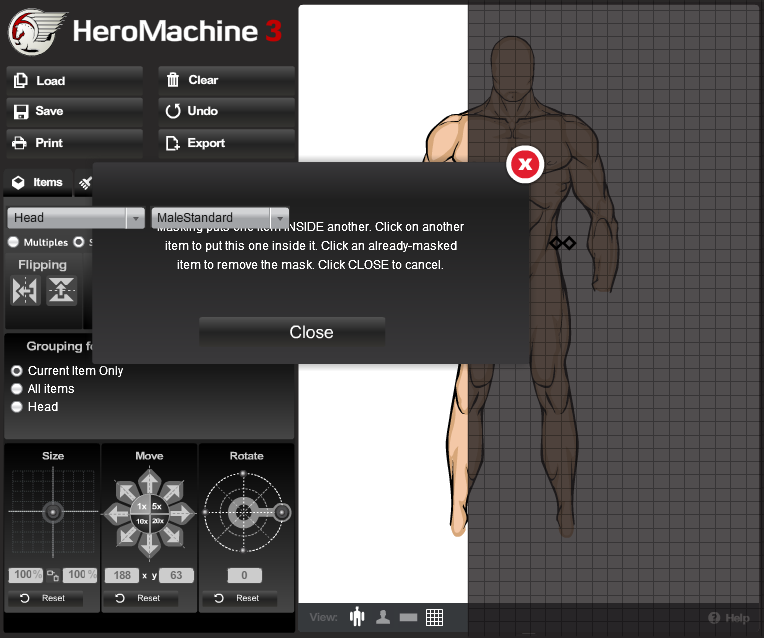
Task: Set move step to 20x
Action: click(157, 521)
